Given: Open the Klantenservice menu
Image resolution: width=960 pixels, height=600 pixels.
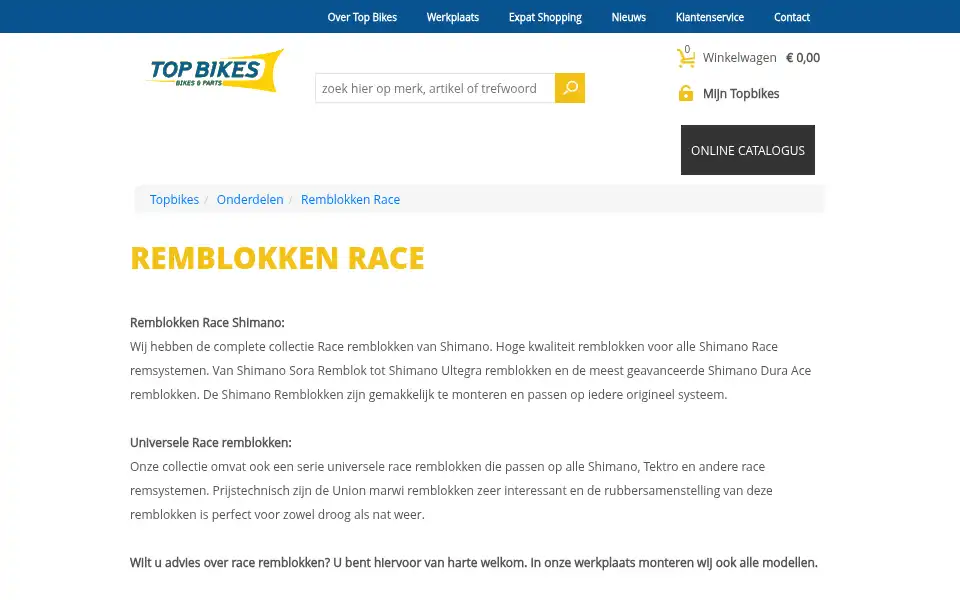Looking at the screenshot, I should (710, 17).
